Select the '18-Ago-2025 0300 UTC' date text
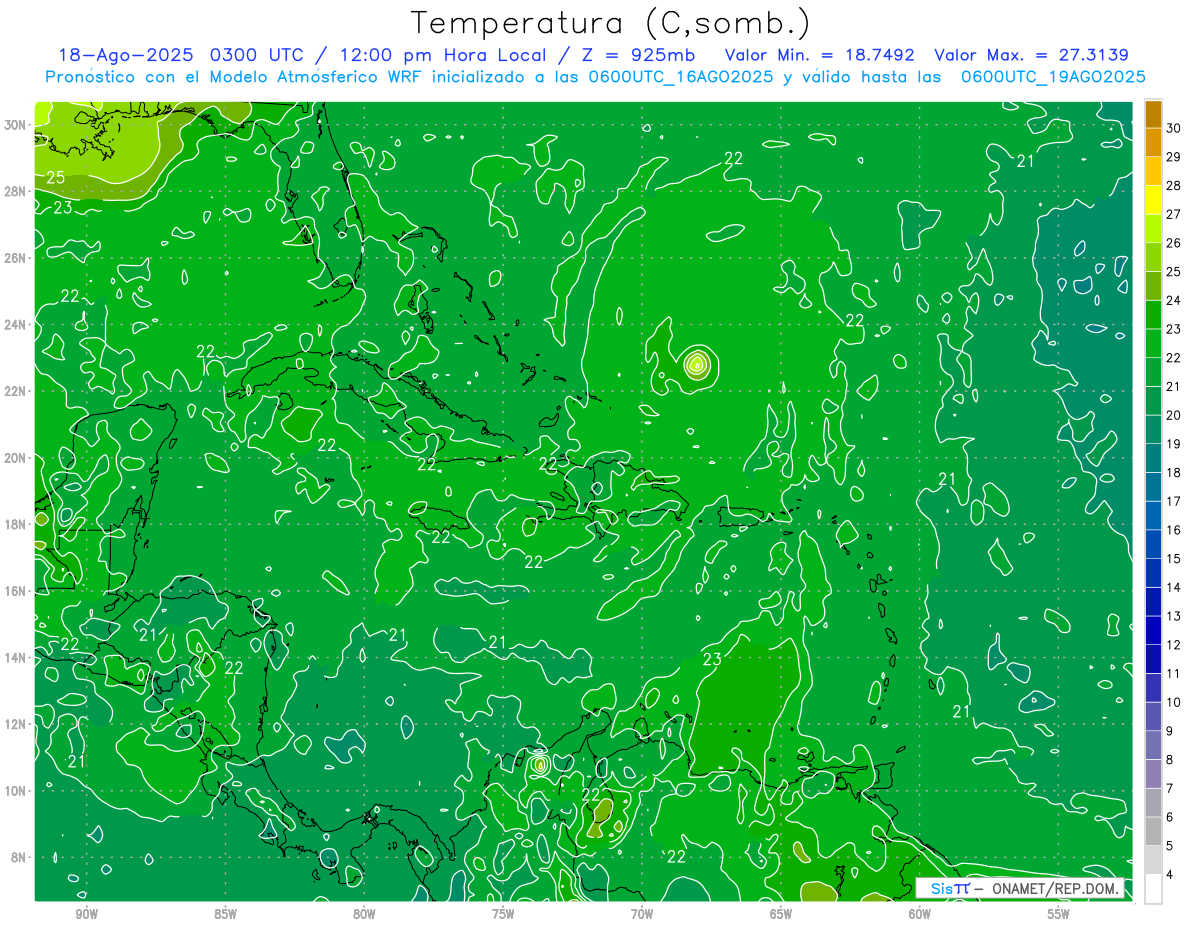The height and width of the screenshot is (927, 1200). 181,55
